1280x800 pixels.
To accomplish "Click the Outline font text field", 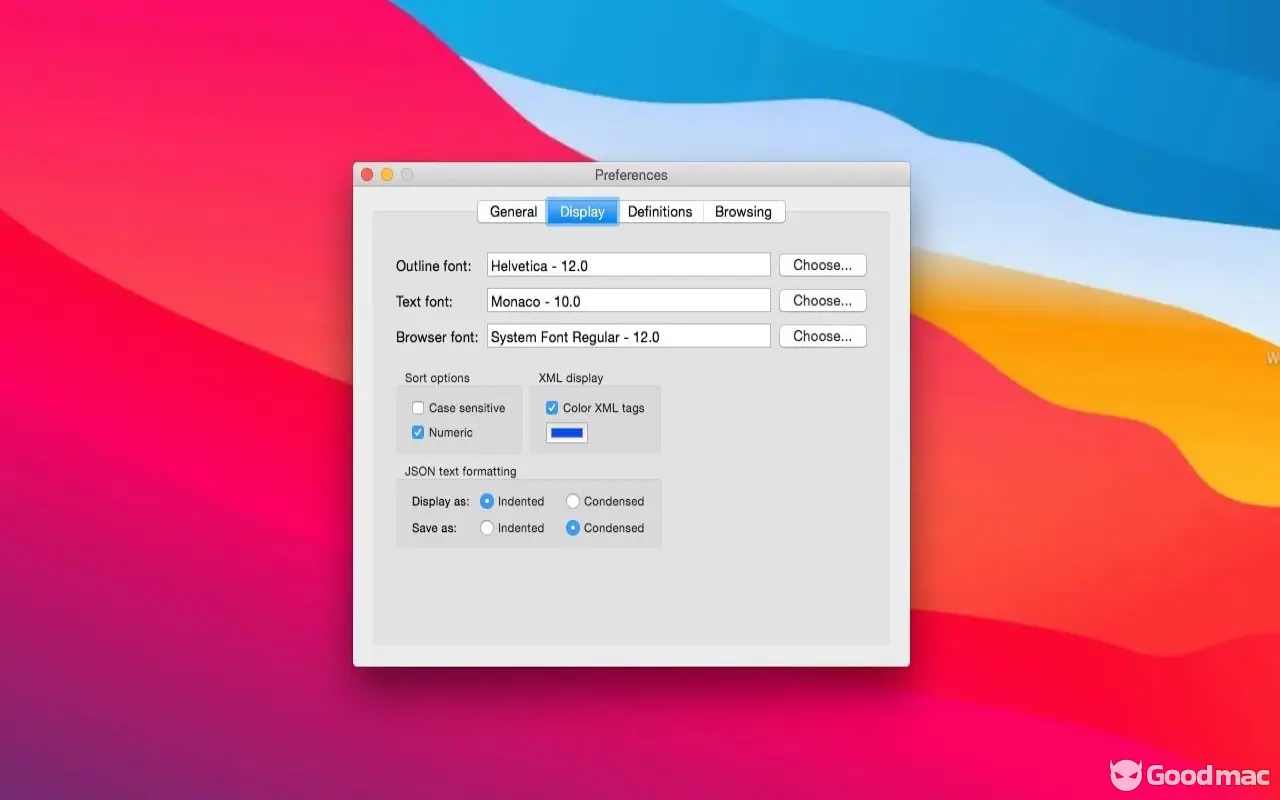I will [628, 266].
